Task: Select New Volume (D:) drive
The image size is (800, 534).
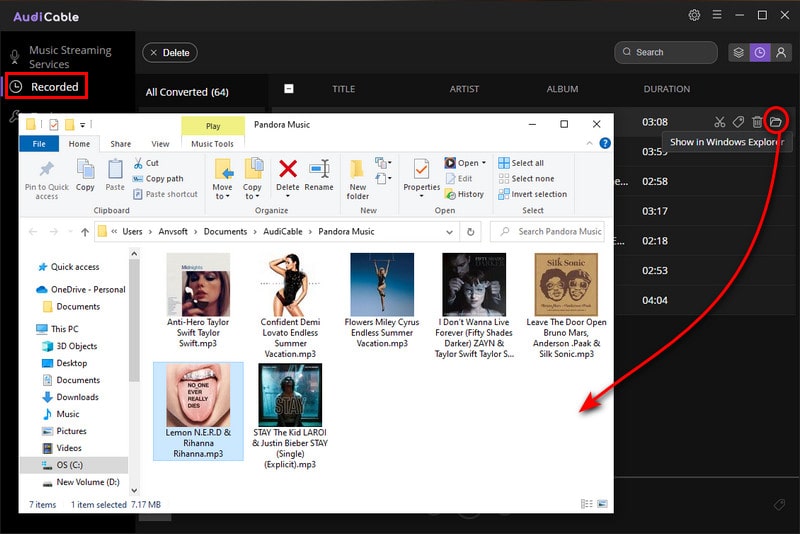Action: (81, 482)
